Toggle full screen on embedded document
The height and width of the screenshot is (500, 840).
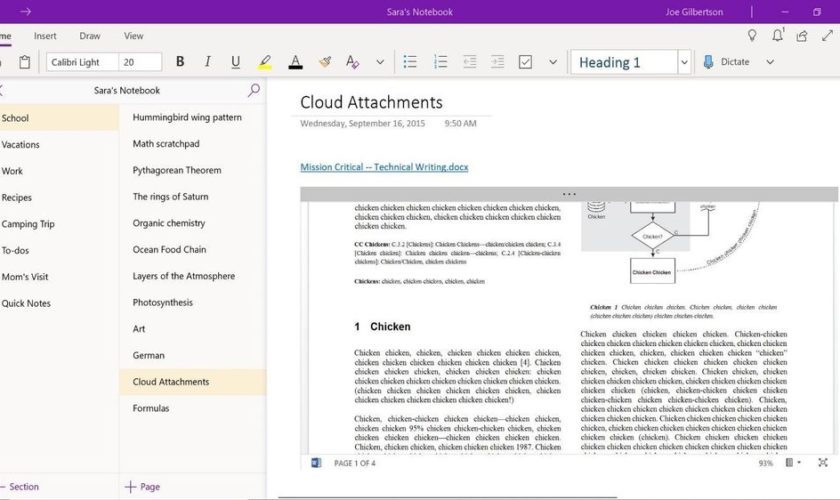pos(822,463)
